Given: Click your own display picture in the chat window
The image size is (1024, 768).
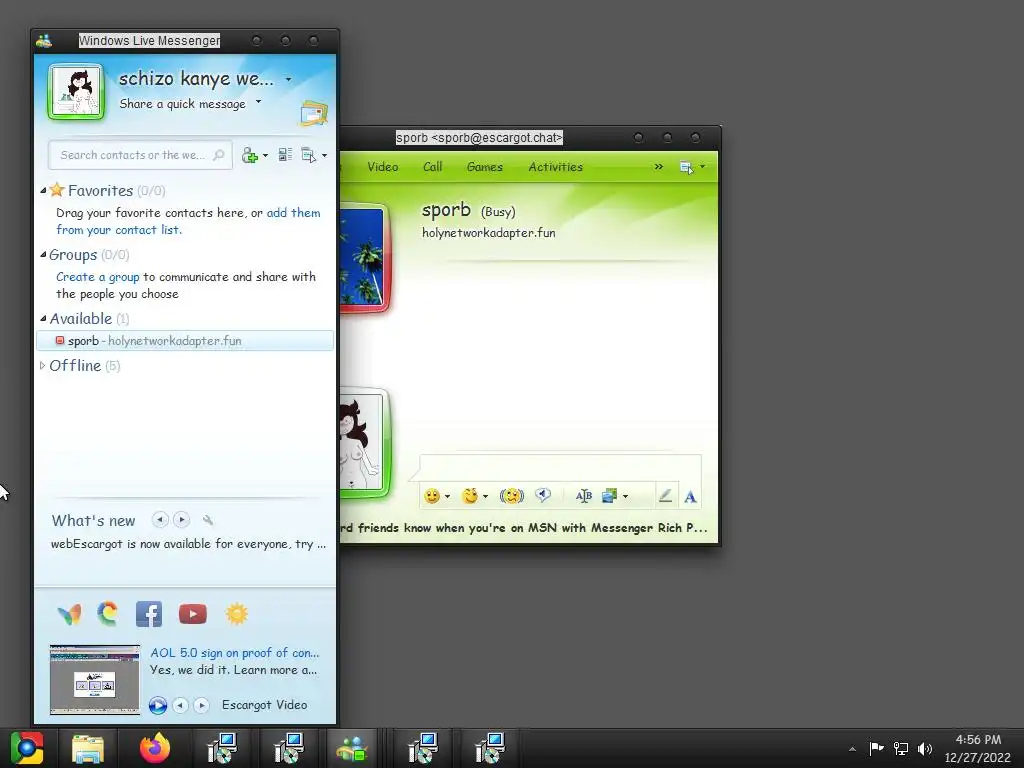Looking at the screenshot, I should tap(364, 442).
